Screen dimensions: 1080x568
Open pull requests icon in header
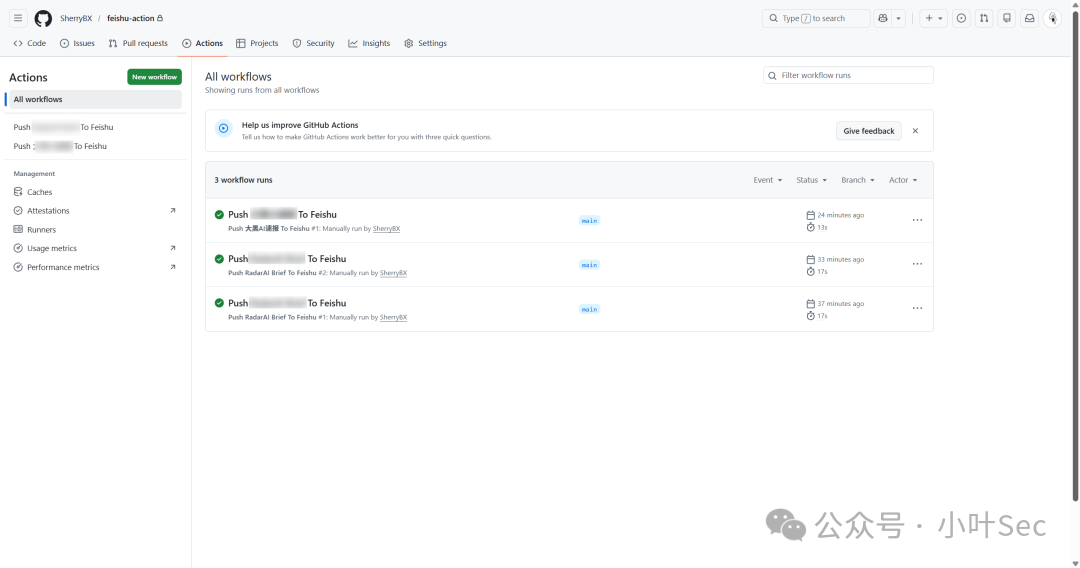[984, 19]
